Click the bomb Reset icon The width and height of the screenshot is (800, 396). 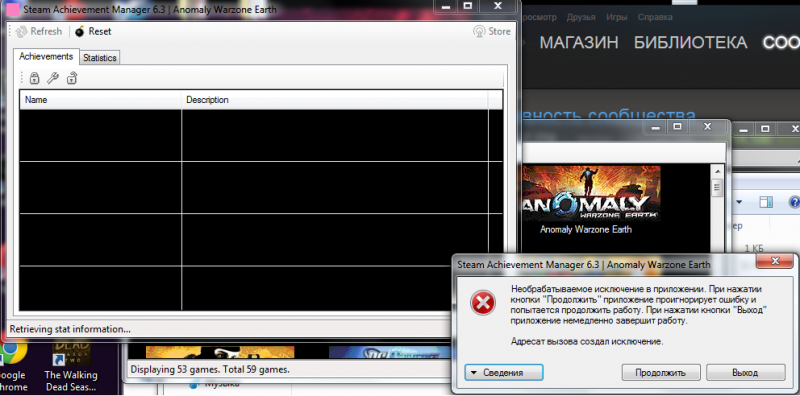point(80,32)
